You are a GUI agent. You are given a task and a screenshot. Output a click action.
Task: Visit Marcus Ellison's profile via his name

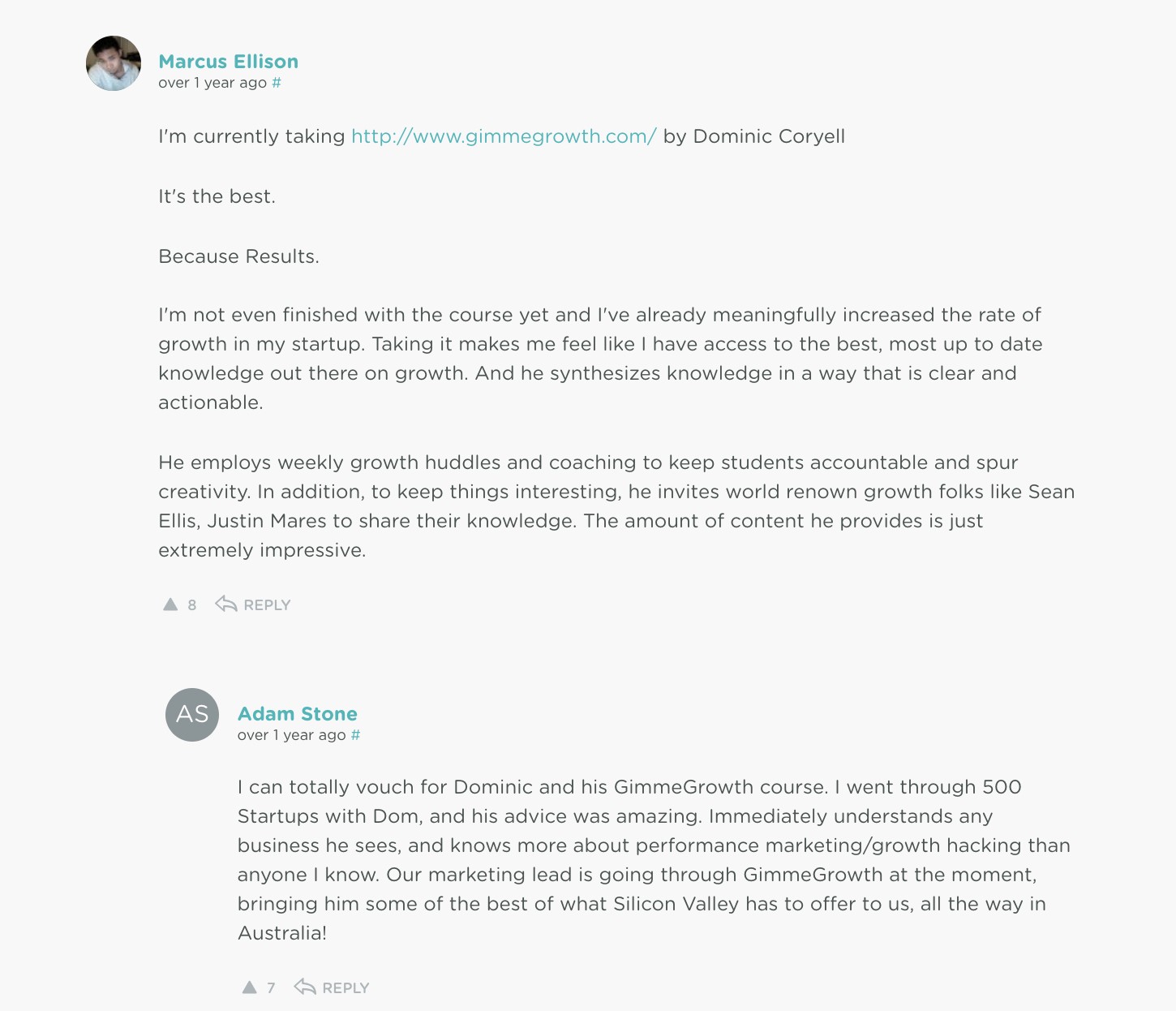point(229,62)
